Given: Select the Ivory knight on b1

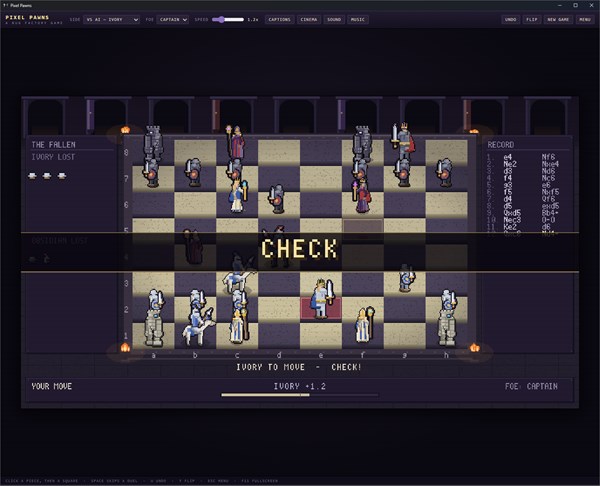Looking at the screenshot, I should click(x=197, y=327).
